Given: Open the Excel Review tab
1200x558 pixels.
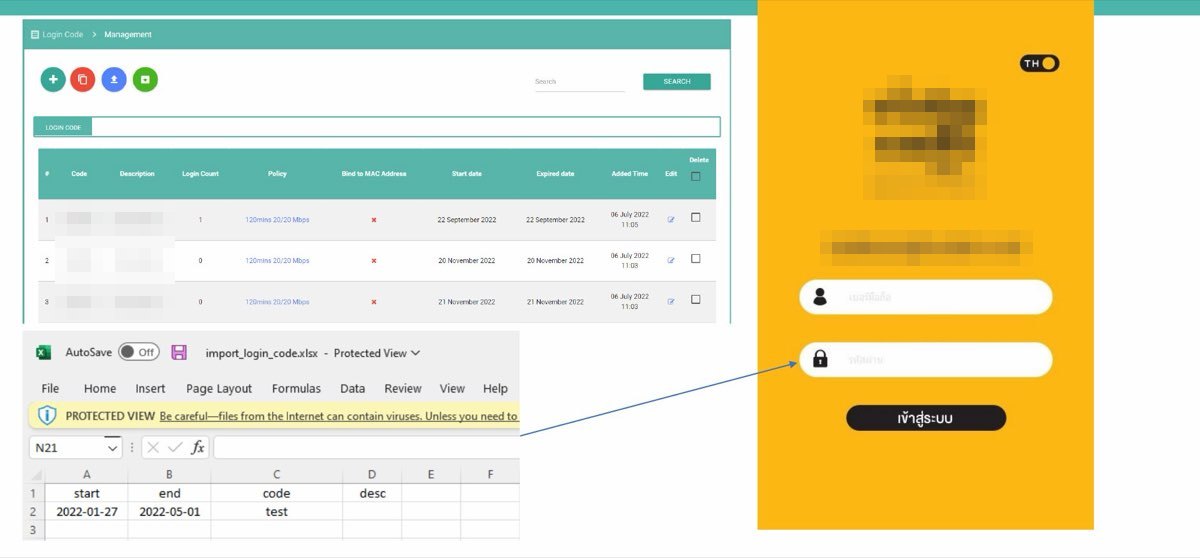Looking at the screenshot, I should pos(403,388).
